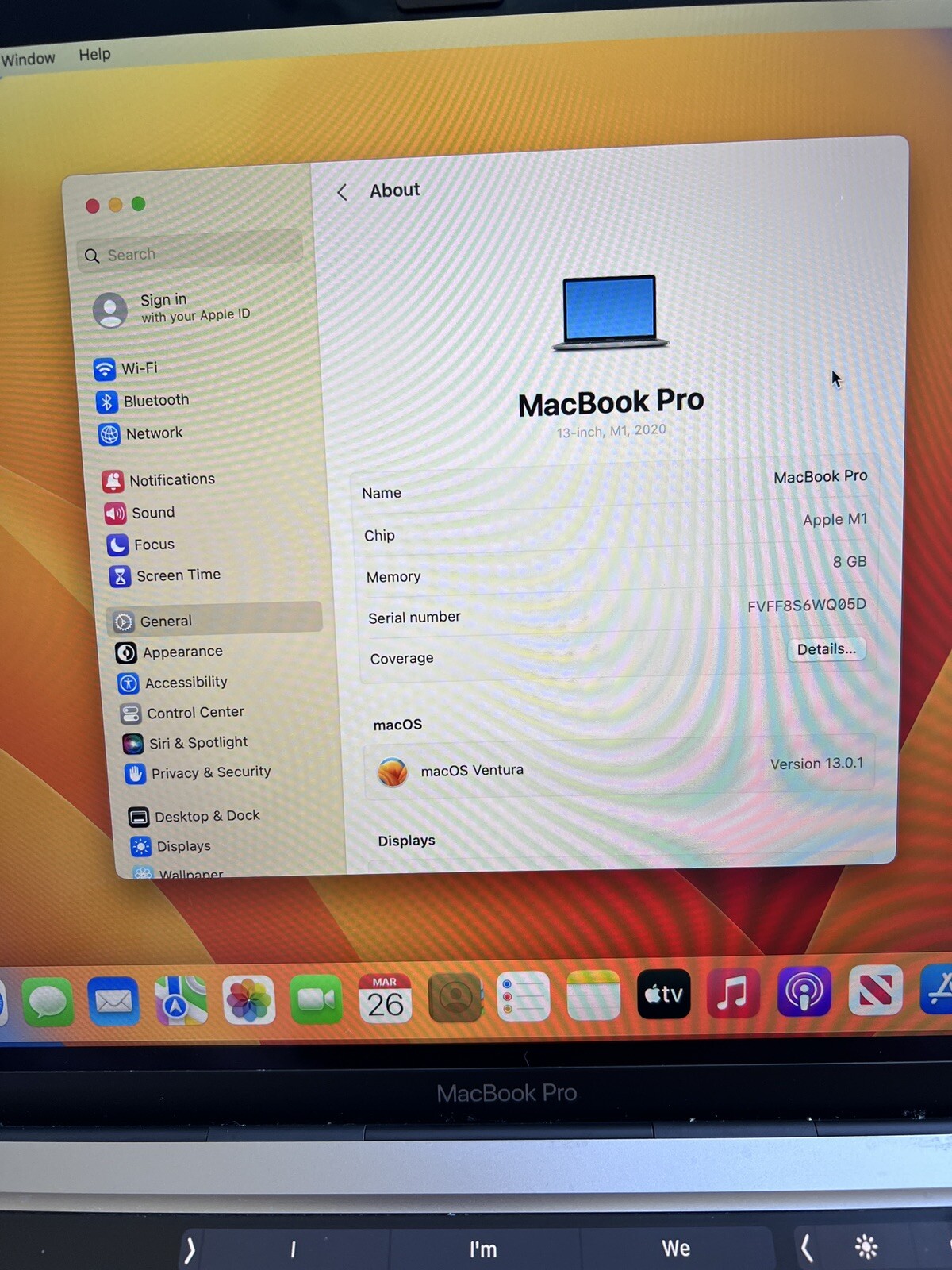Viewport: 952px width, 1270px height.
Task: Launch Apple TV from the Dock
Action: tap(664, 993)
